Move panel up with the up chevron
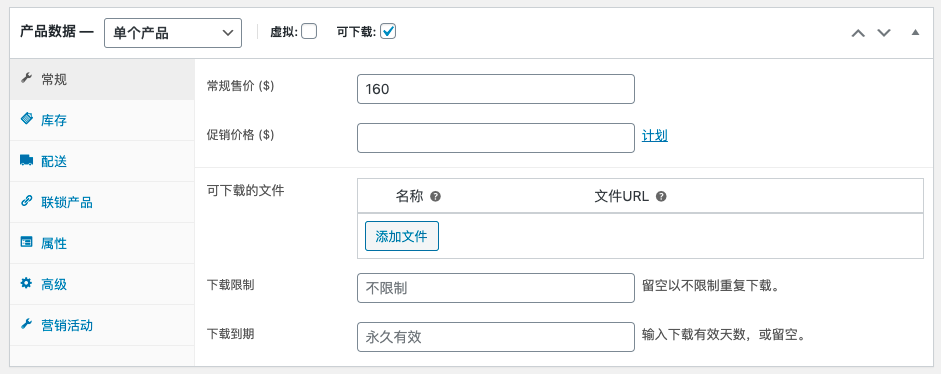Screen dimensions: 941x374 point(858,32)
